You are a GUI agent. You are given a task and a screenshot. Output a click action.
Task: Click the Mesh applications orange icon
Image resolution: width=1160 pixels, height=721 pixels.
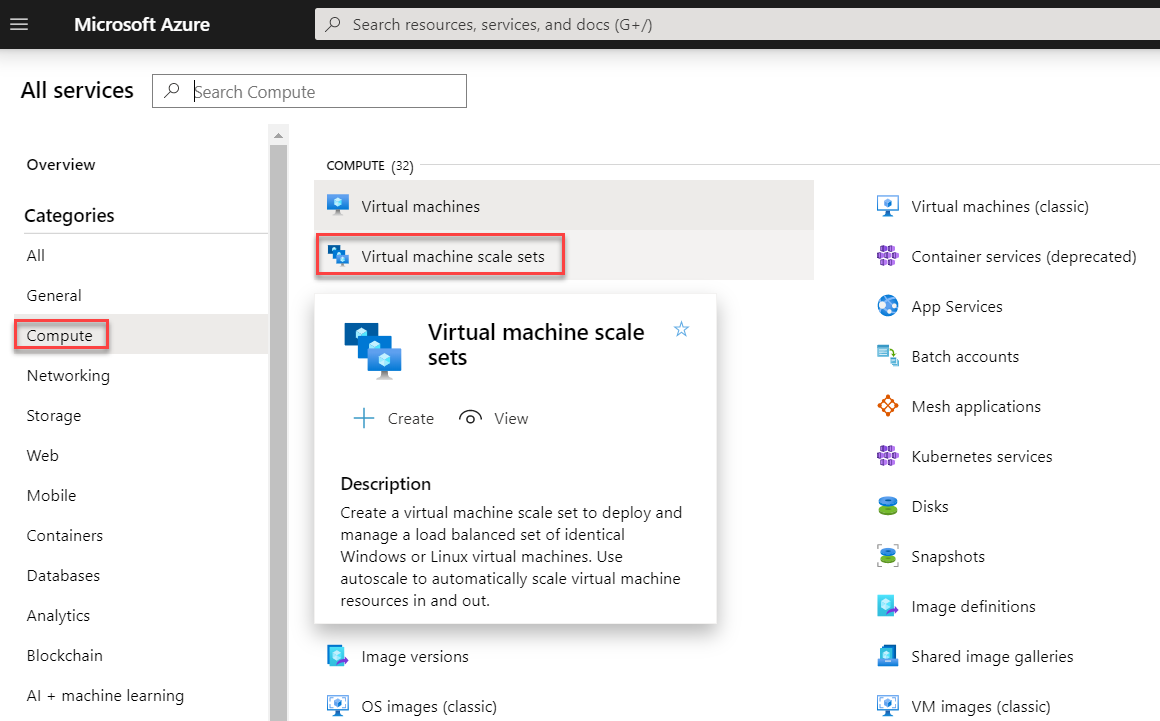click(x=888, y=406)
